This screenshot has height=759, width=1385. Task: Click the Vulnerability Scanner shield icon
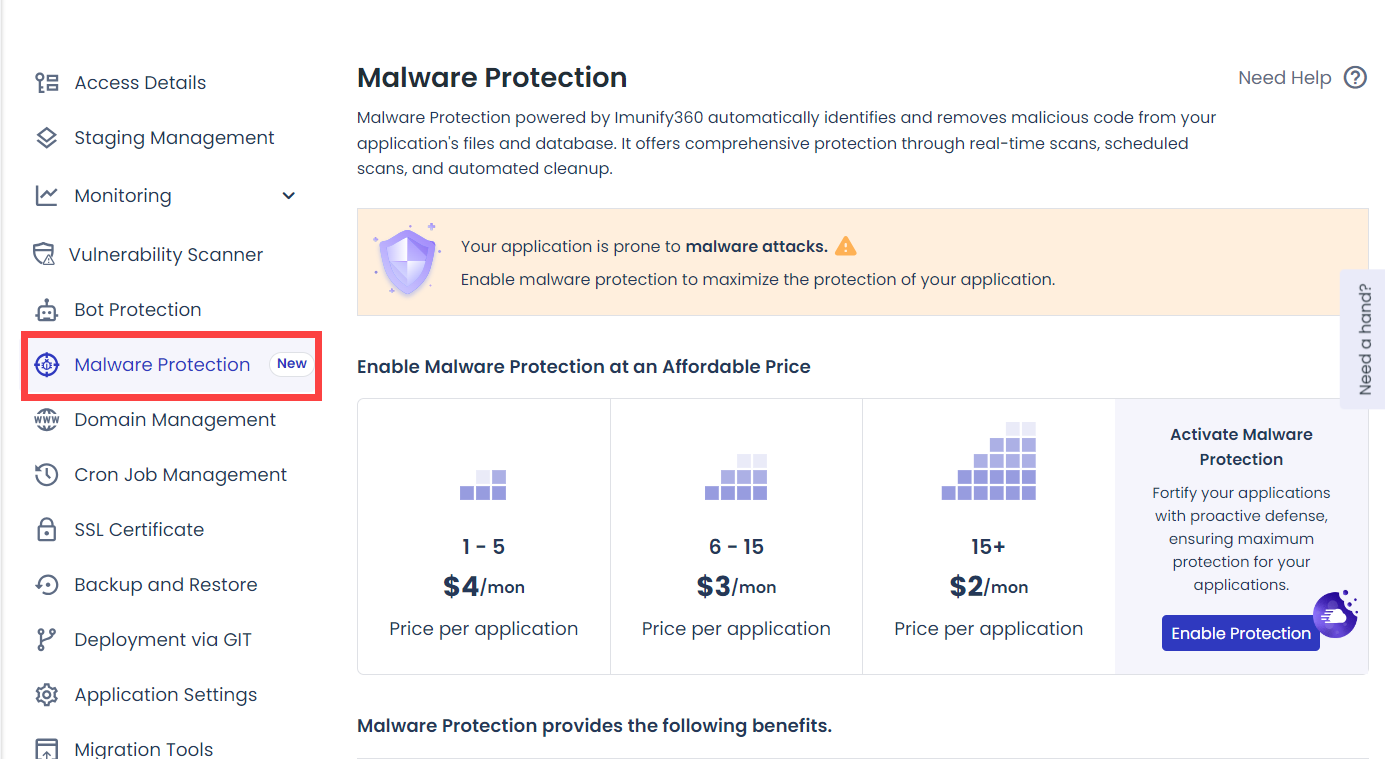(44, 255)
